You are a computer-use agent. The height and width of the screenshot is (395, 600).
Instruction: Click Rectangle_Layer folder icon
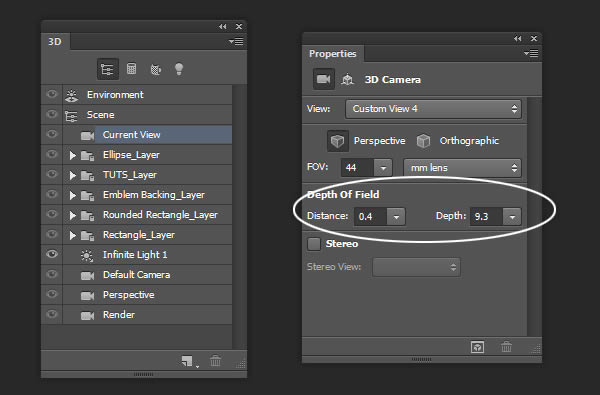88,235
